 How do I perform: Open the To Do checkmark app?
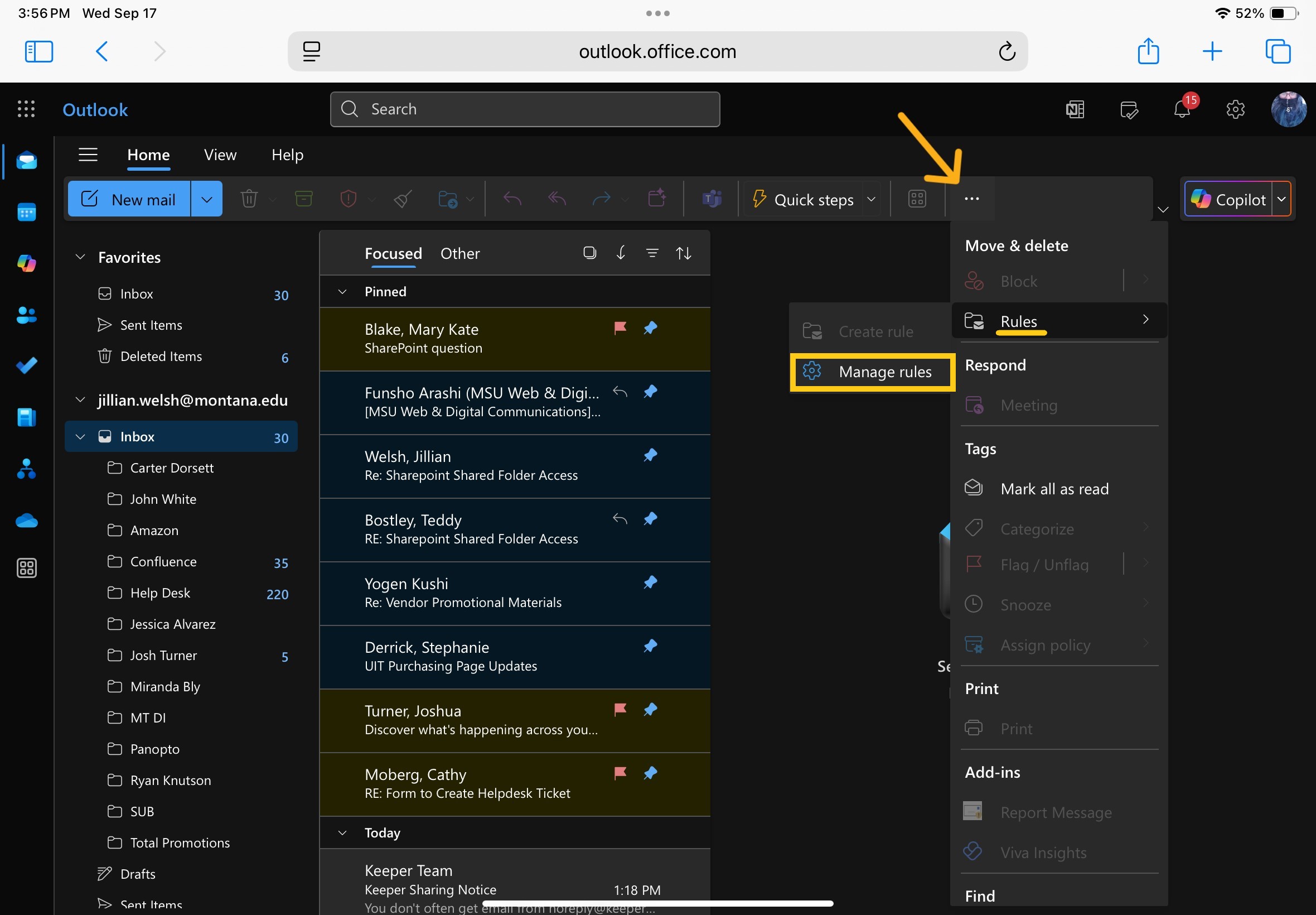[x=26, y=365]
